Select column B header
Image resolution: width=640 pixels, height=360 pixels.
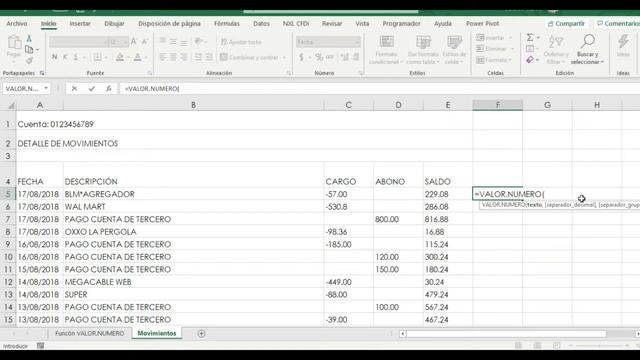pyautogui.click(x=193, y=105)
